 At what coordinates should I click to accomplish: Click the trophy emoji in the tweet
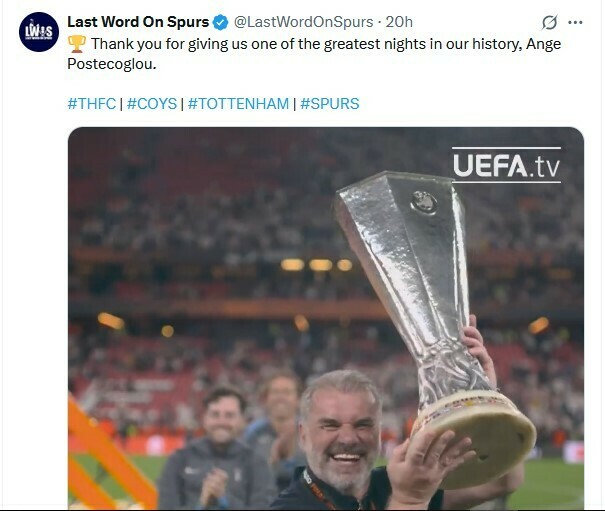76,44
